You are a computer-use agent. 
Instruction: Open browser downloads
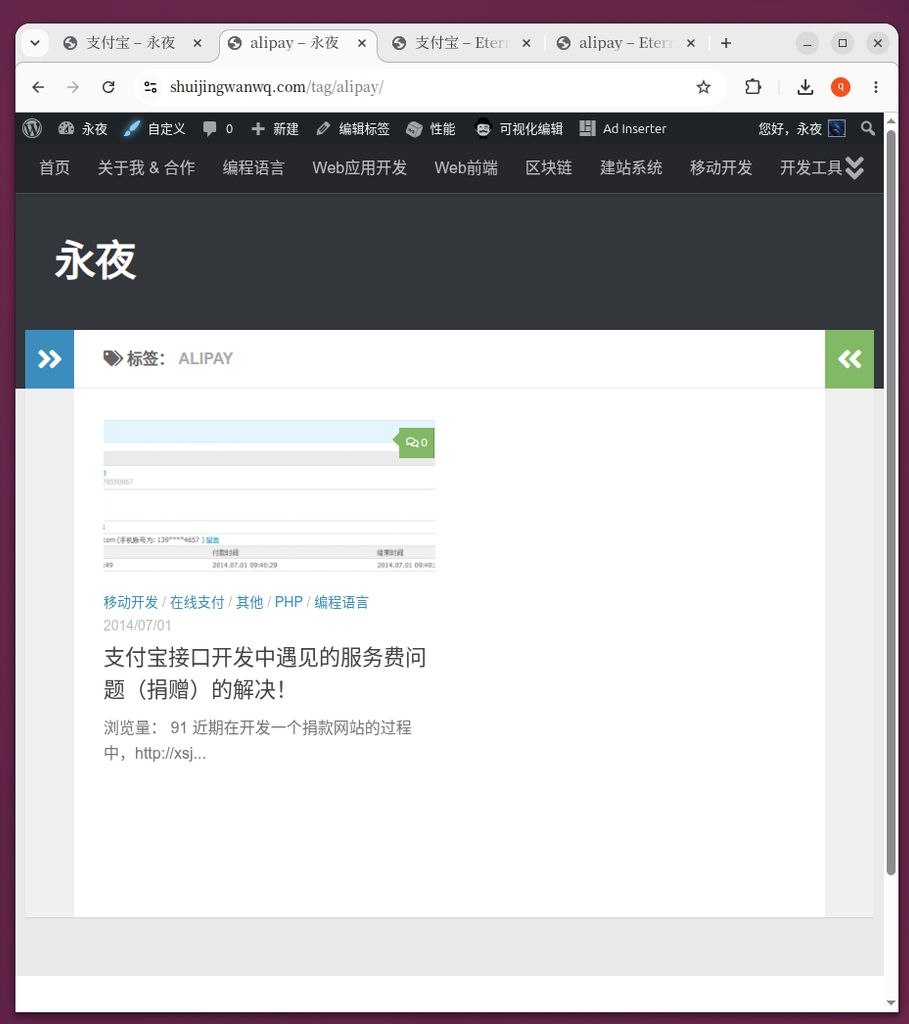(805, 87)
